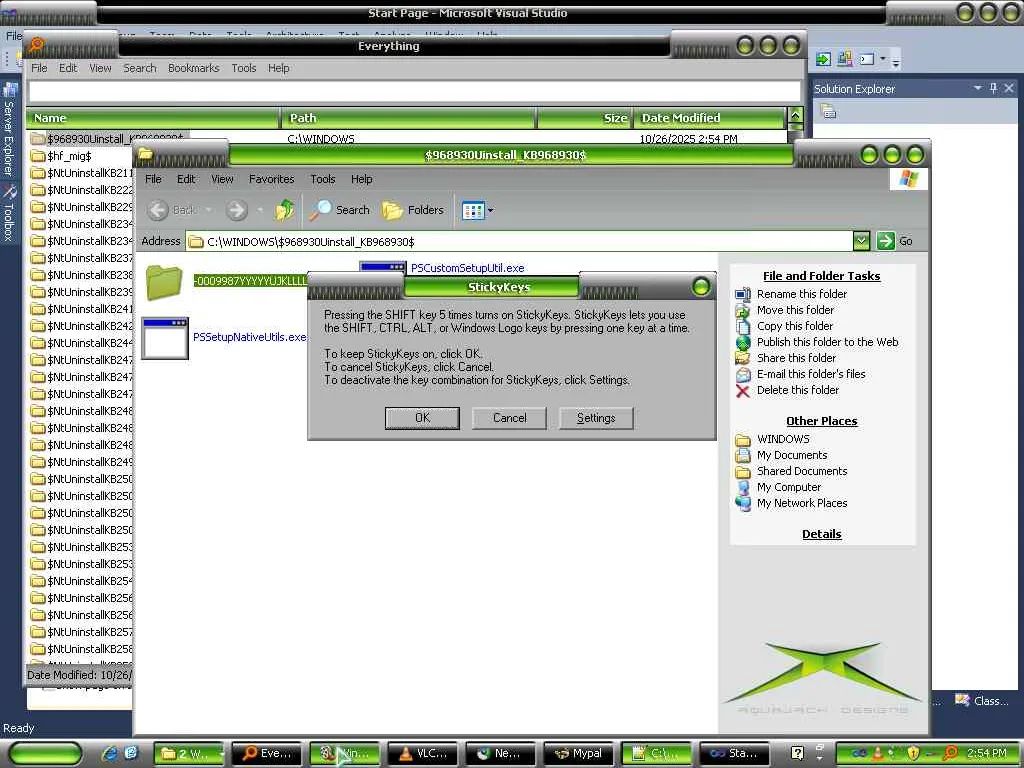Select the PSSetupNativeUtils.exe file icon
The height and width of the screenshot is (768, 1024).
(165, 338)
